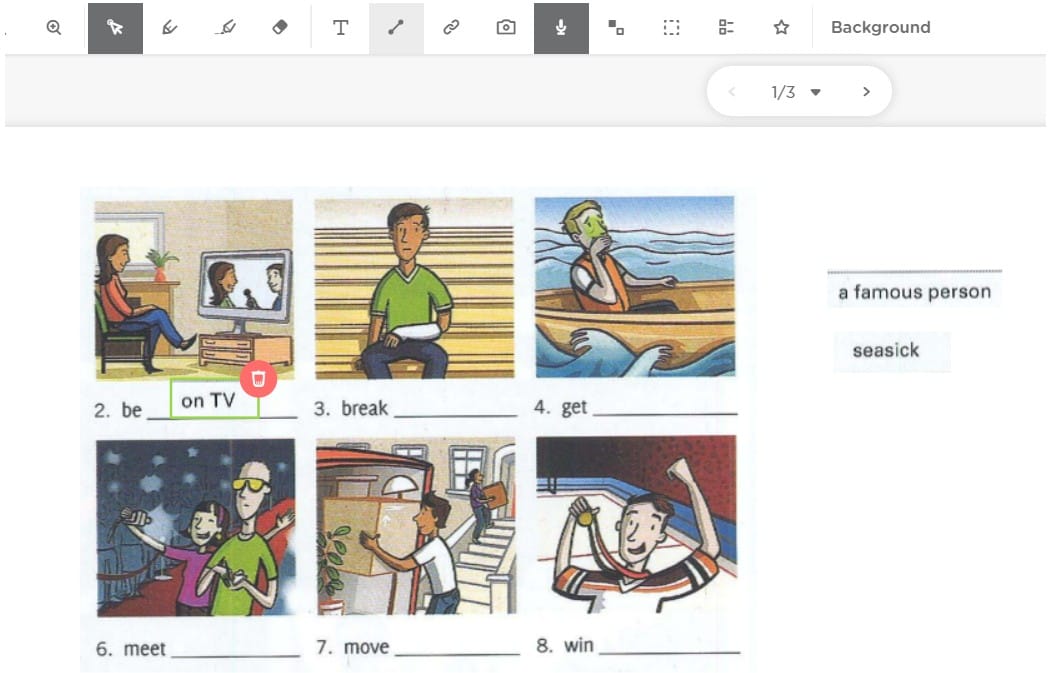The image size is (1052, 673).
Task: Choose the pen drawing tool
Action: pos(170,28)
